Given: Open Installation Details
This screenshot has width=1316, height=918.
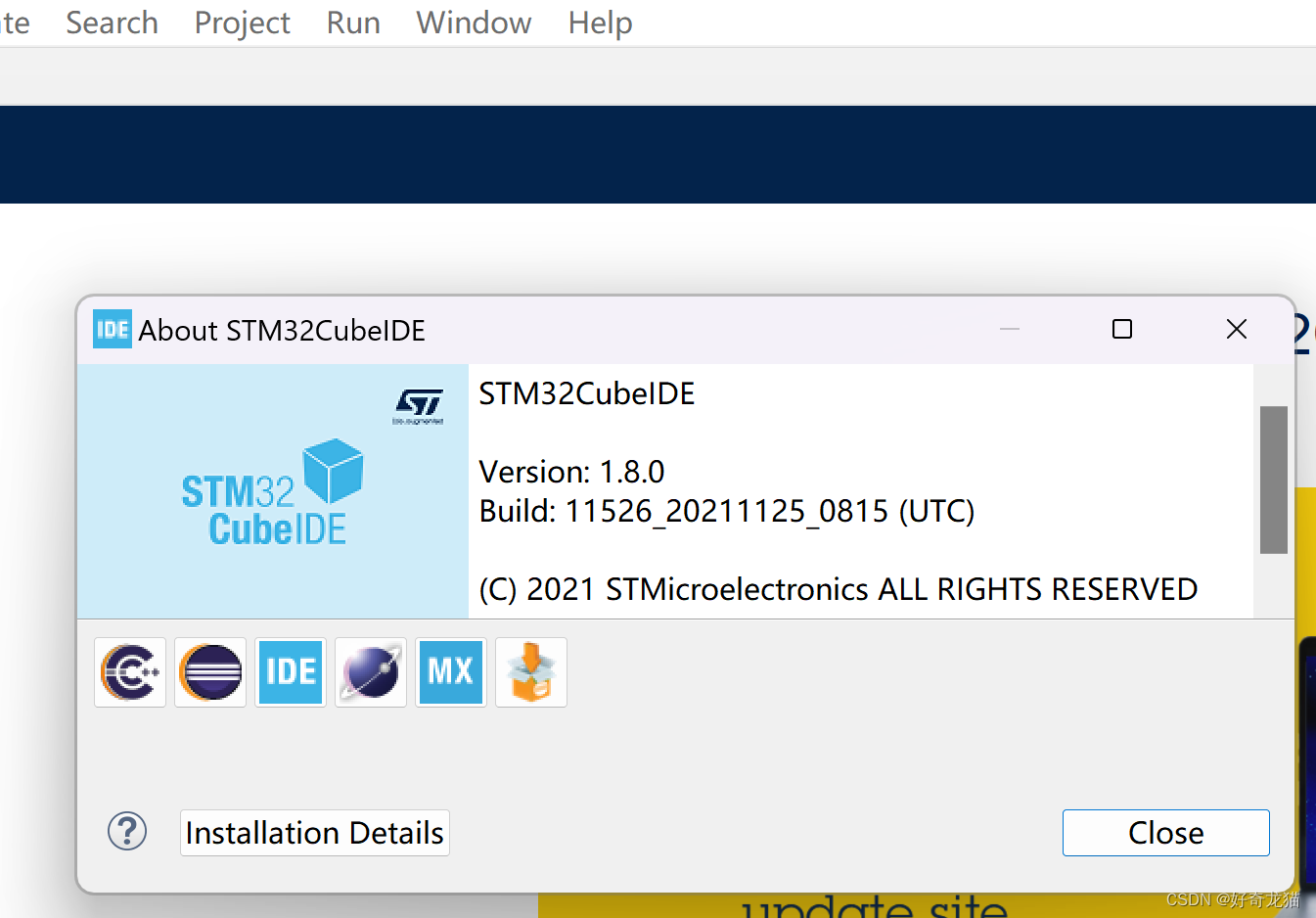Looking at the screenshot, I should [314, 832].
